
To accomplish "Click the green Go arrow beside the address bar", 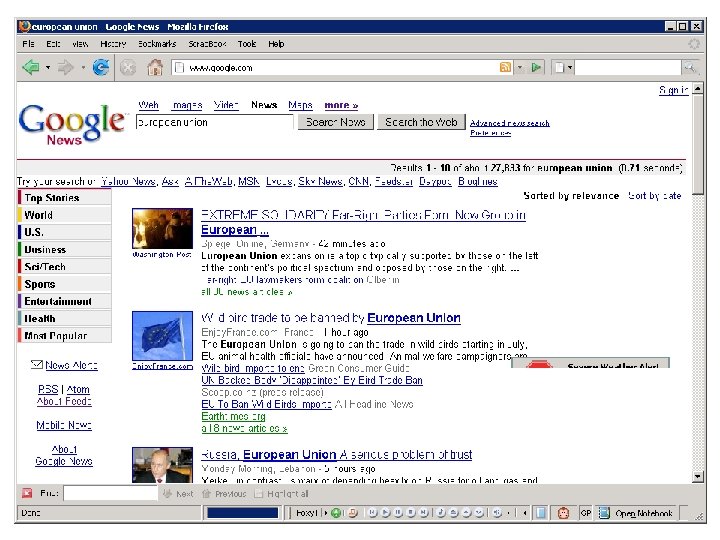I will coord(535,68).
